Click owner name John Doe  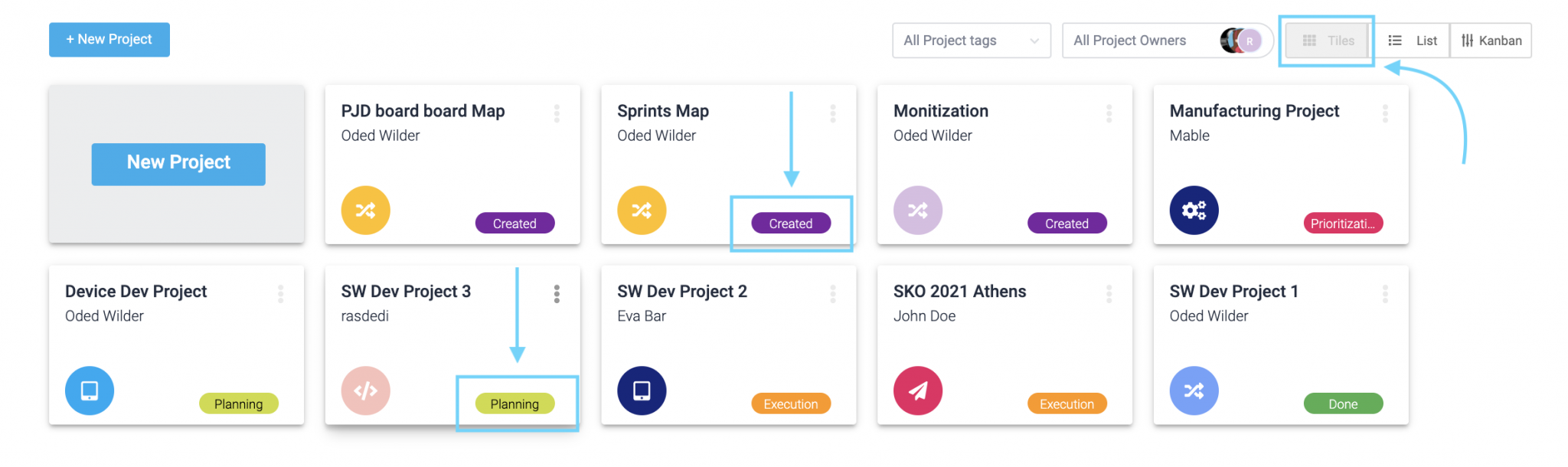924,316
